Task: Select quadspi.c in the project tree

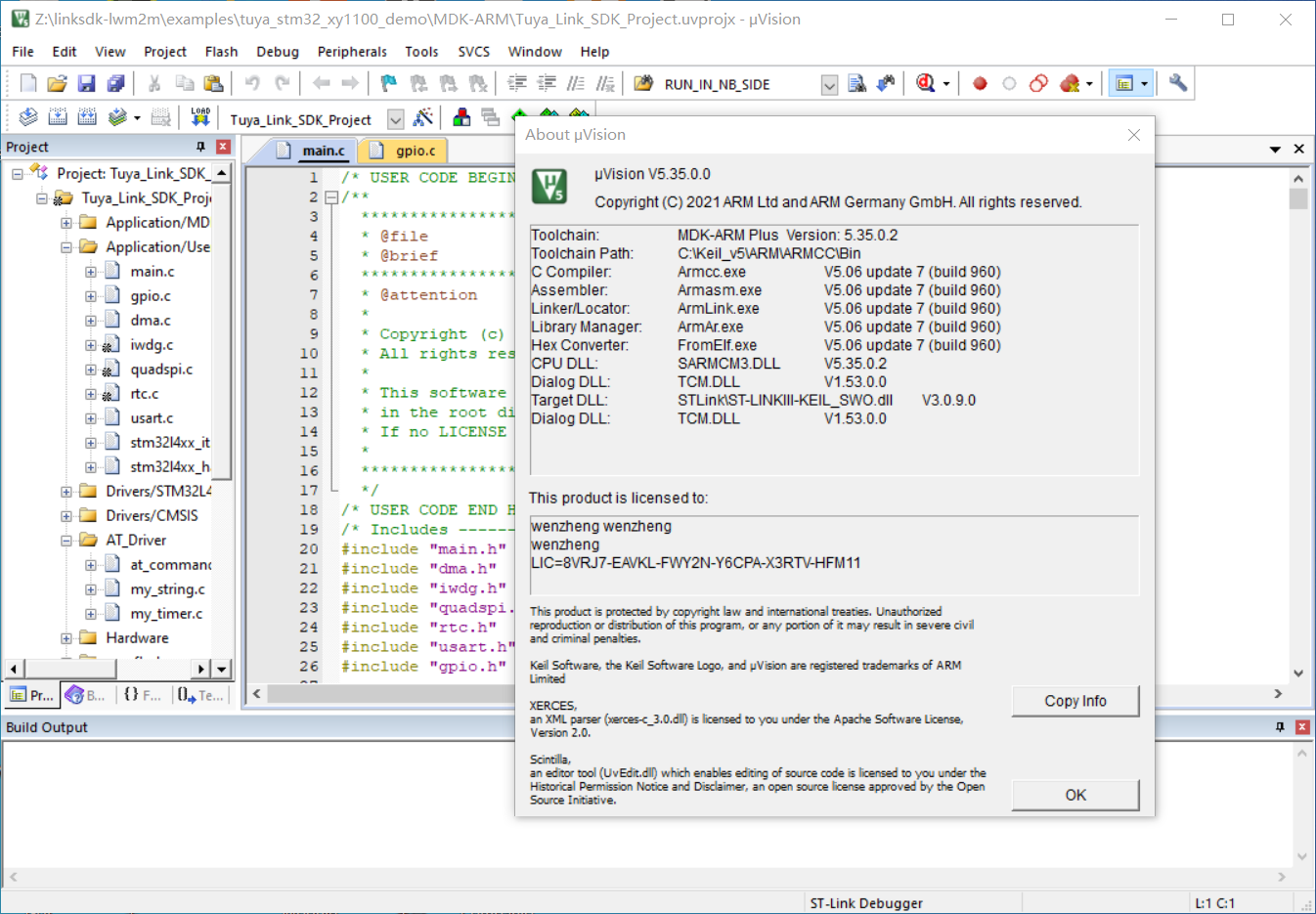Action: tap(161, 370)
